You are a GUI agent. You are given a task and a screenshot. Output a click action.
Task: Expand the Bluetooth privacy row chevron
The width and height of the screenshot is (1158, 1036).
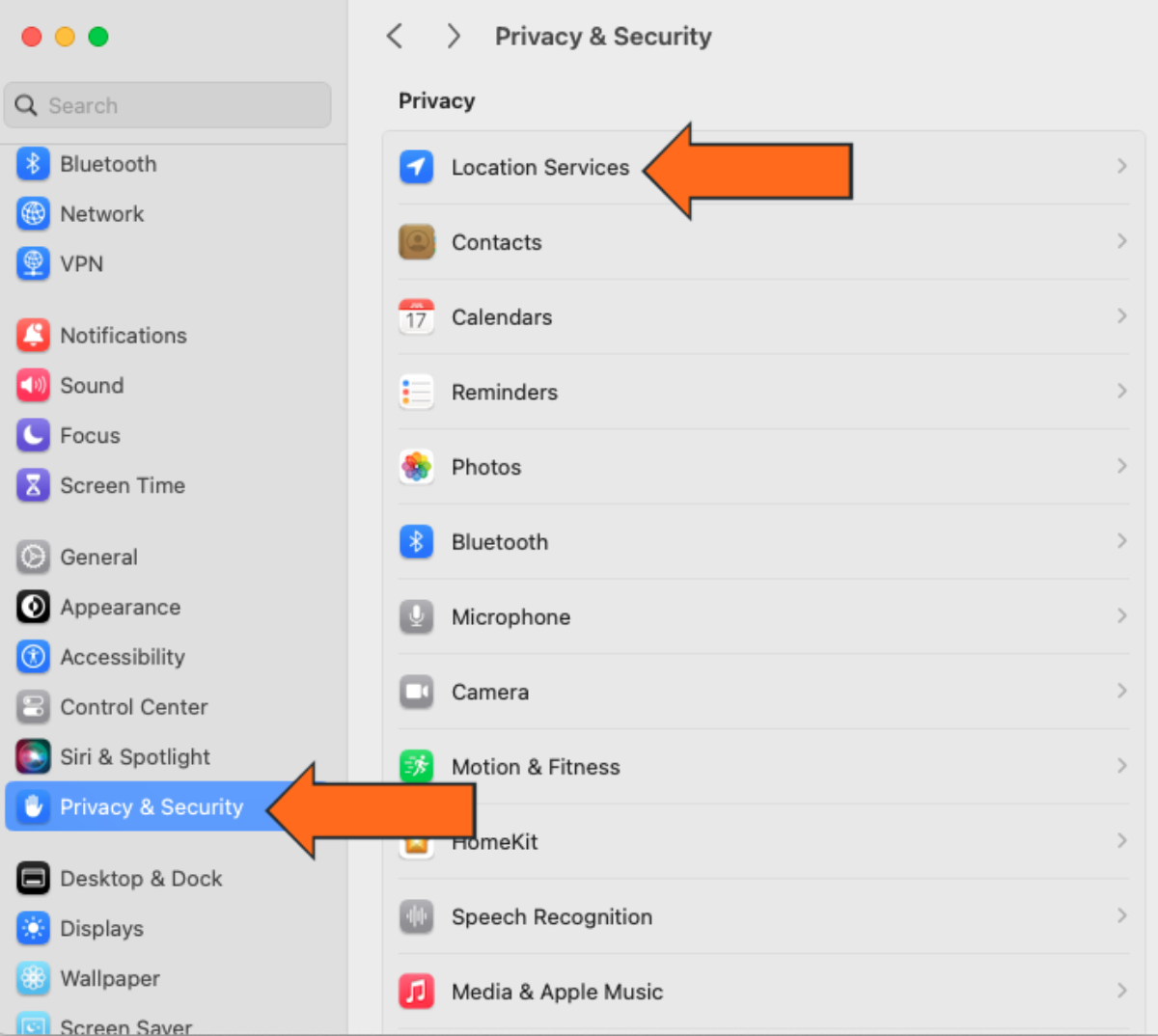tap(1121, 541)
